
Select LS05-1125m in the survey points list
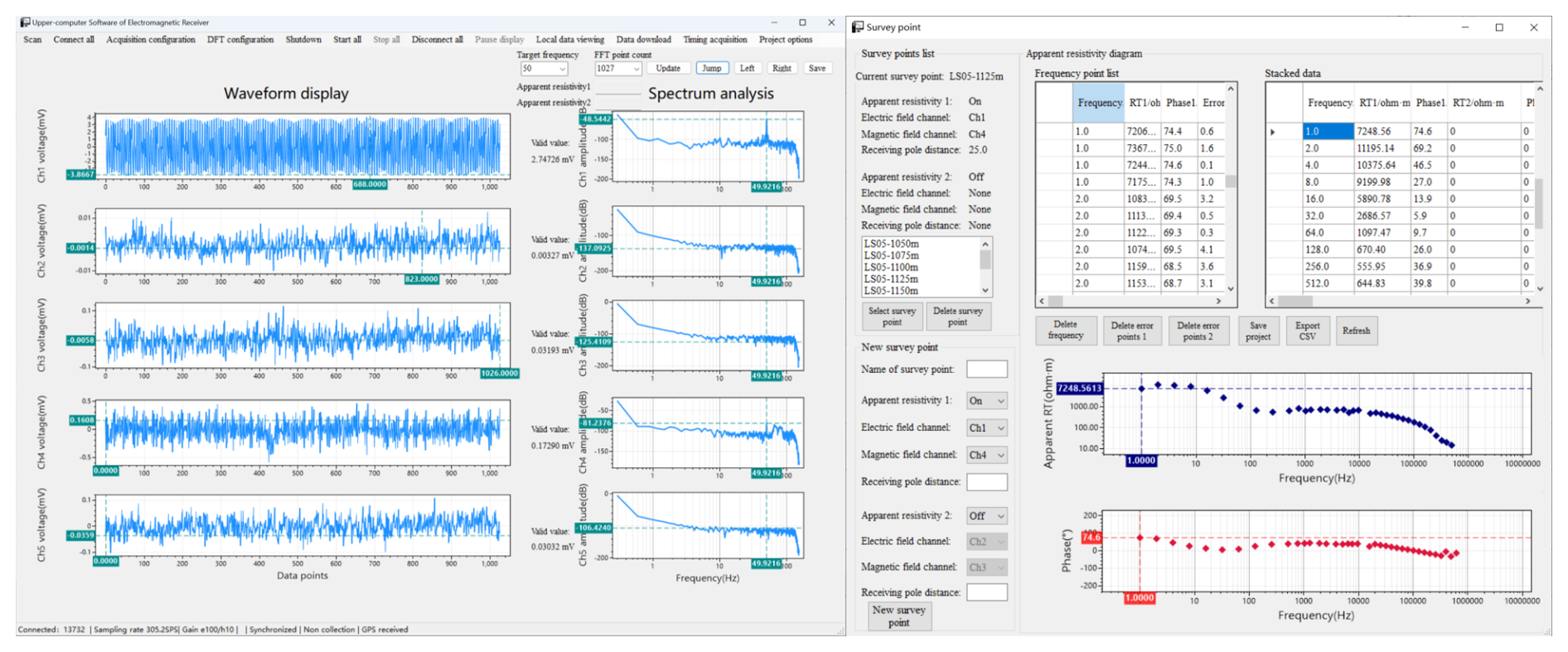point(891,279)
